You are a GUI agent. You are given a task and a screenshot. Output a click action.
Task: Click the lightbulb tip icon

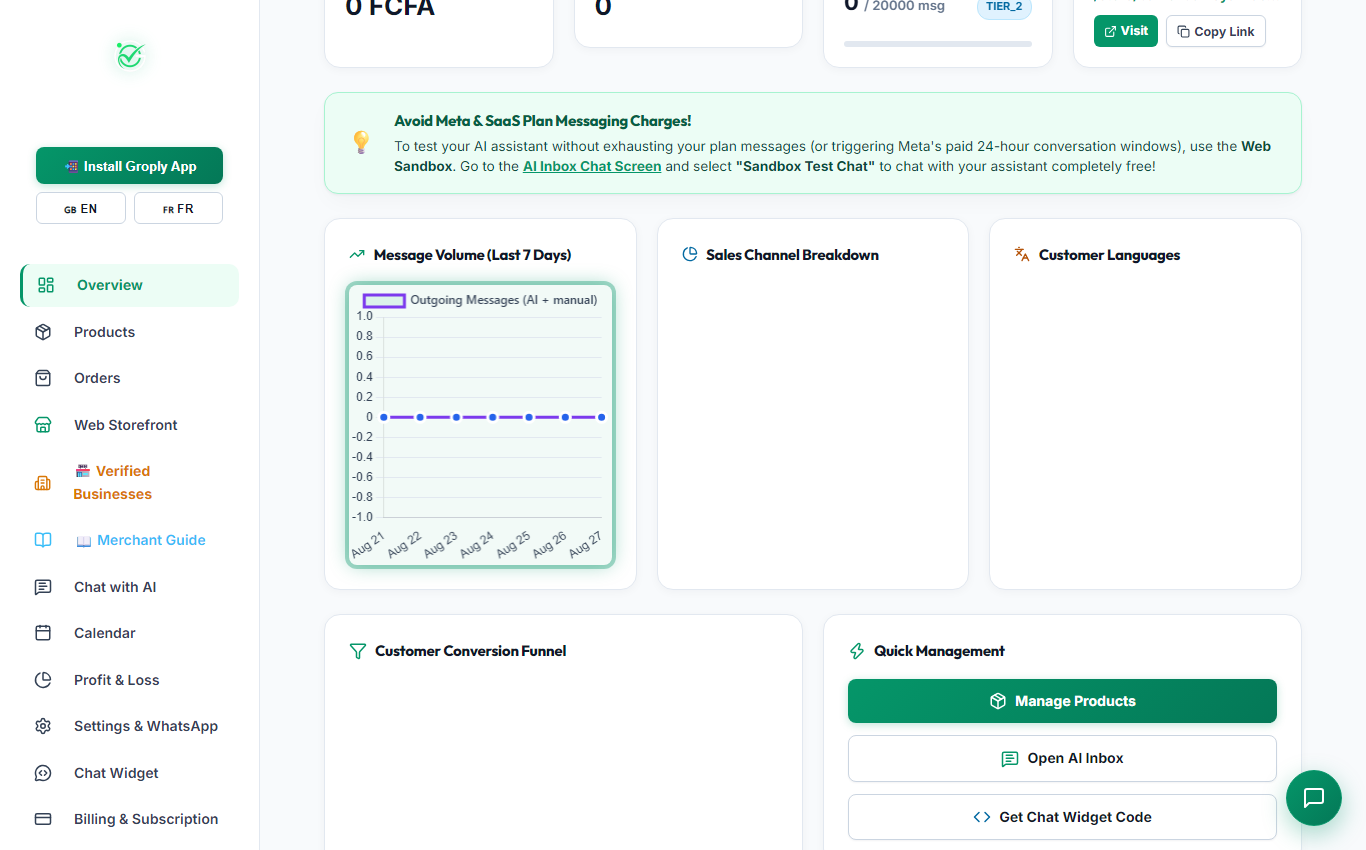click(x=361, y=143)
